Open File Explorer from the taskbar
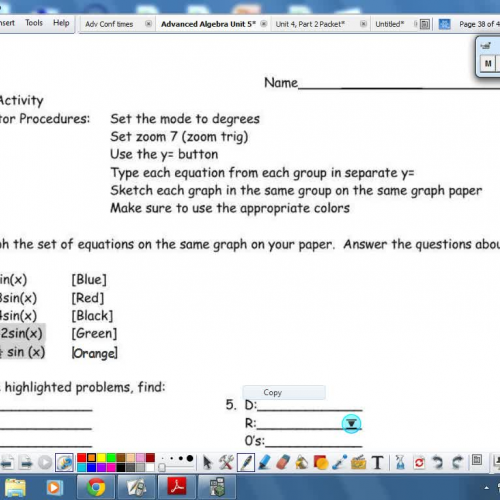 [x=15, y=488]
